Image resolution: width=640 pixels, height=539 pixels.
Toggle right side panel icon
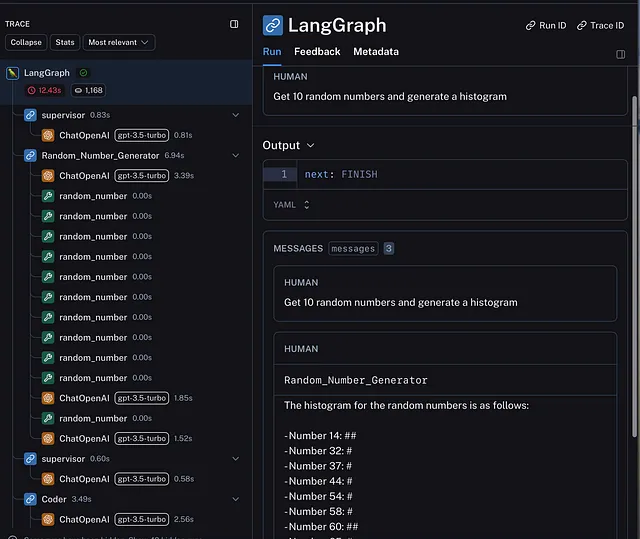[x=620, y=54]
